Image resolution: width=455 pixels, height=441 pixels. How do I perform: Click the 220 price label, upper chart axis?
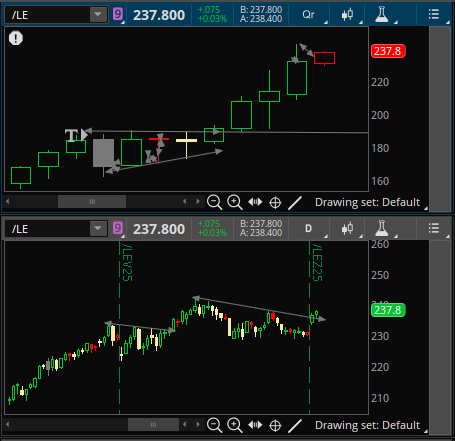coord(380,82)
